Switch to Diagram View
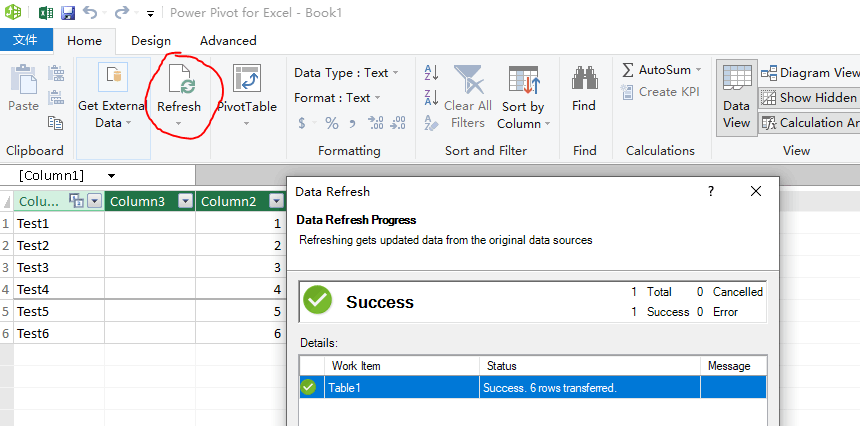The width and height of the screenshot is (860, 426). (810, 73)
